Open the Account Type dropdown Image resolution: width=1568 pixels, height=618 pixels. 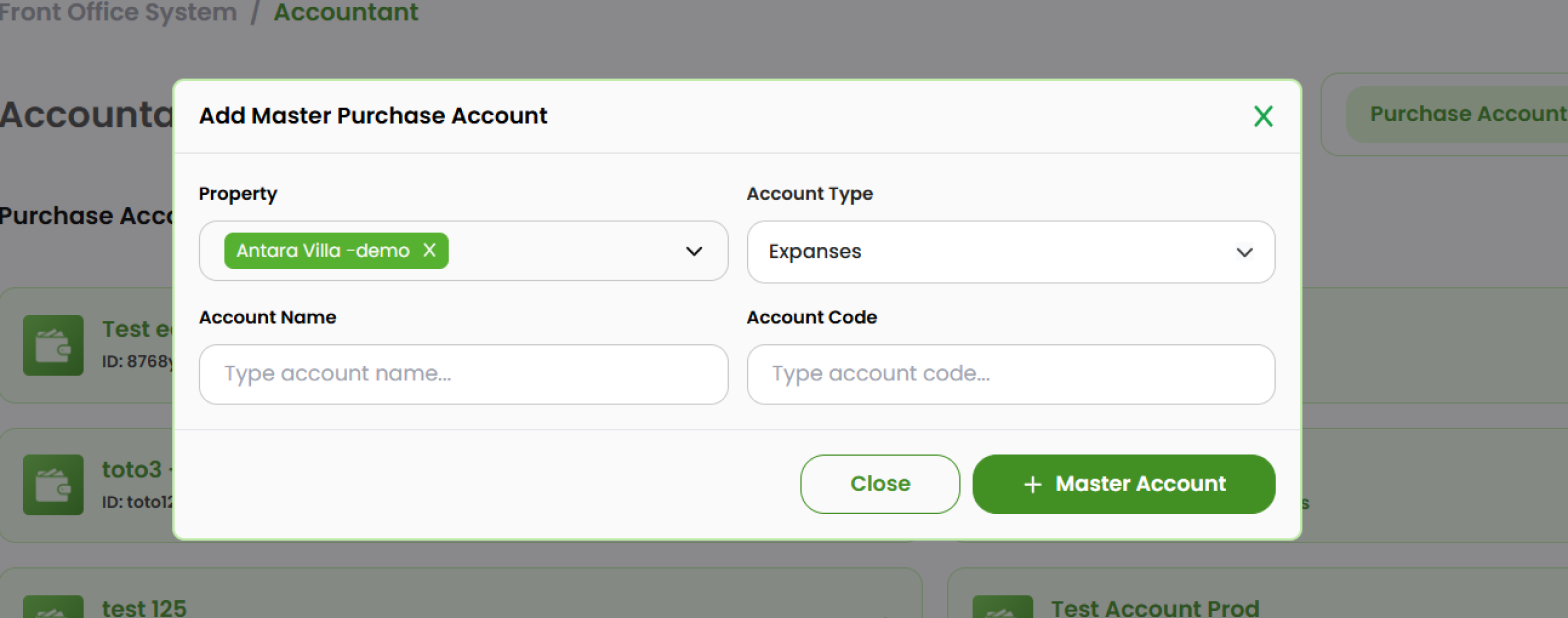1011,252
